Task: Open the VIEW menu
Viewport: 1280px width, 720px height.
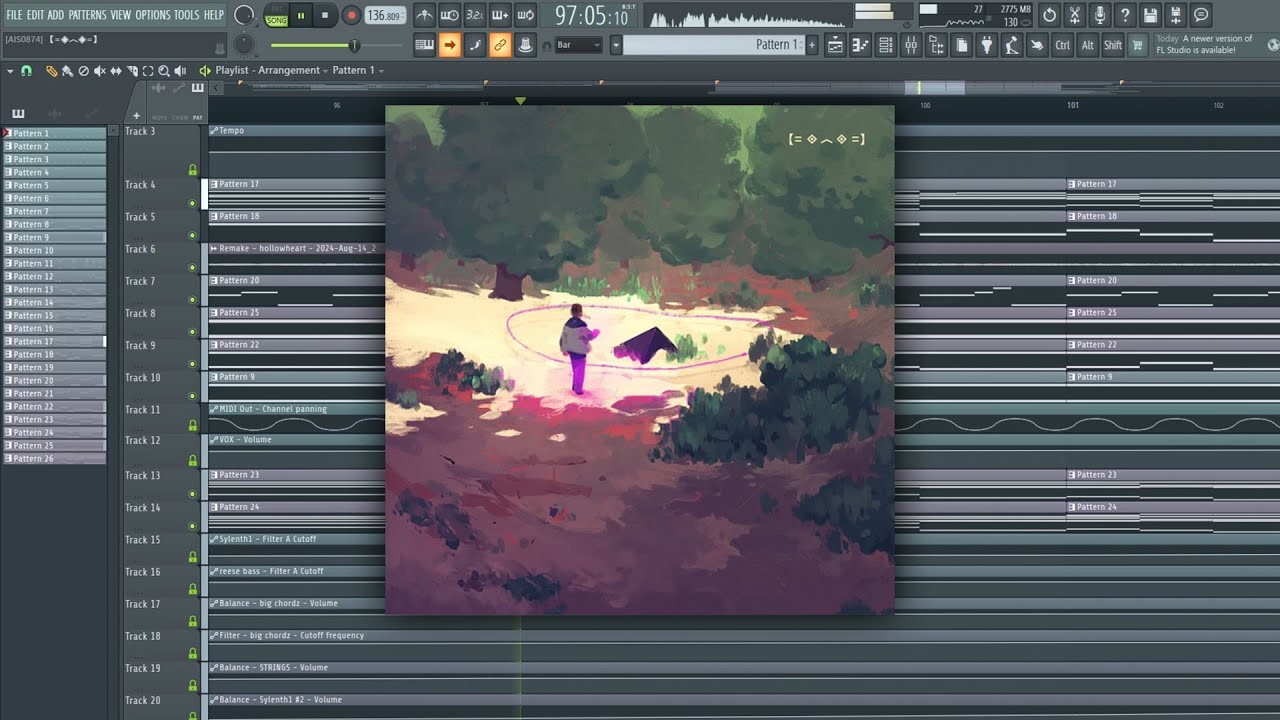Action: click(x=121, y=15)
